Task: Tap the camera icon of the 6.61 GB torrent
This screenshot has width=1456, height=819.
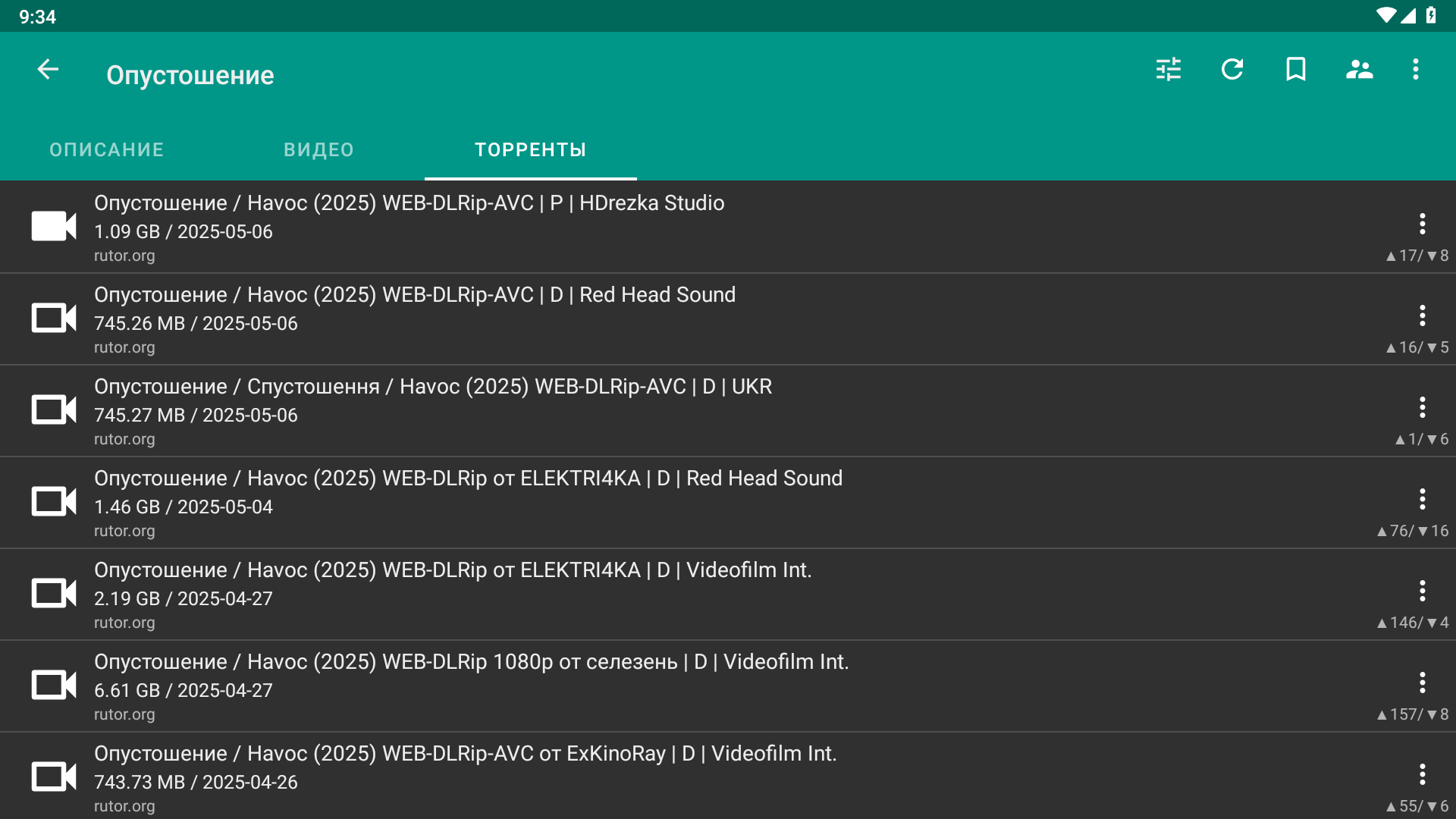Action: coord(54,685)
